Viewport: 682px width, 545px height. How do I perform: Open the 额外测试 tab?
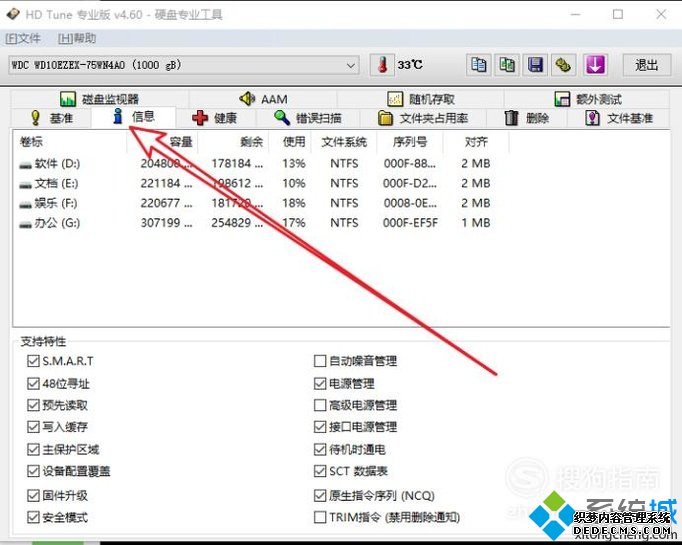pos(588,99)
